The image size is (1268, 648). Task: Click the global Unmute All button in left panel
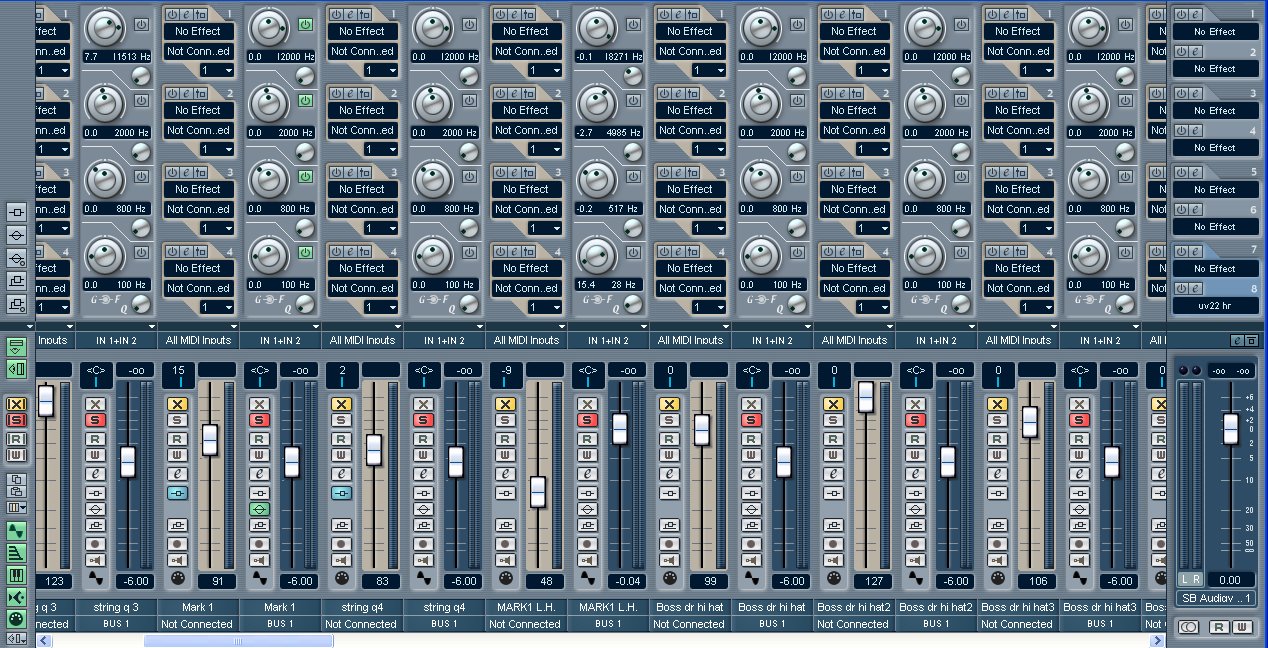(x=17, y=404)
